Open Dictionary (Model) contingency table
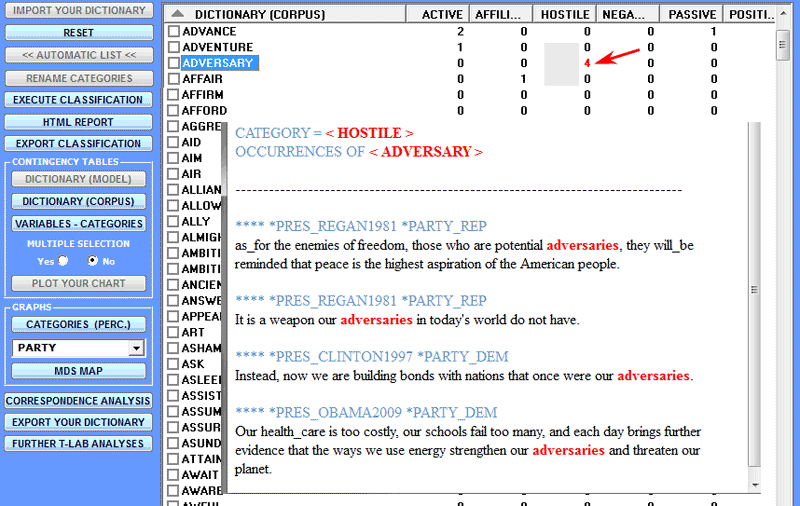The image size is (800, 506). [79, 179]
